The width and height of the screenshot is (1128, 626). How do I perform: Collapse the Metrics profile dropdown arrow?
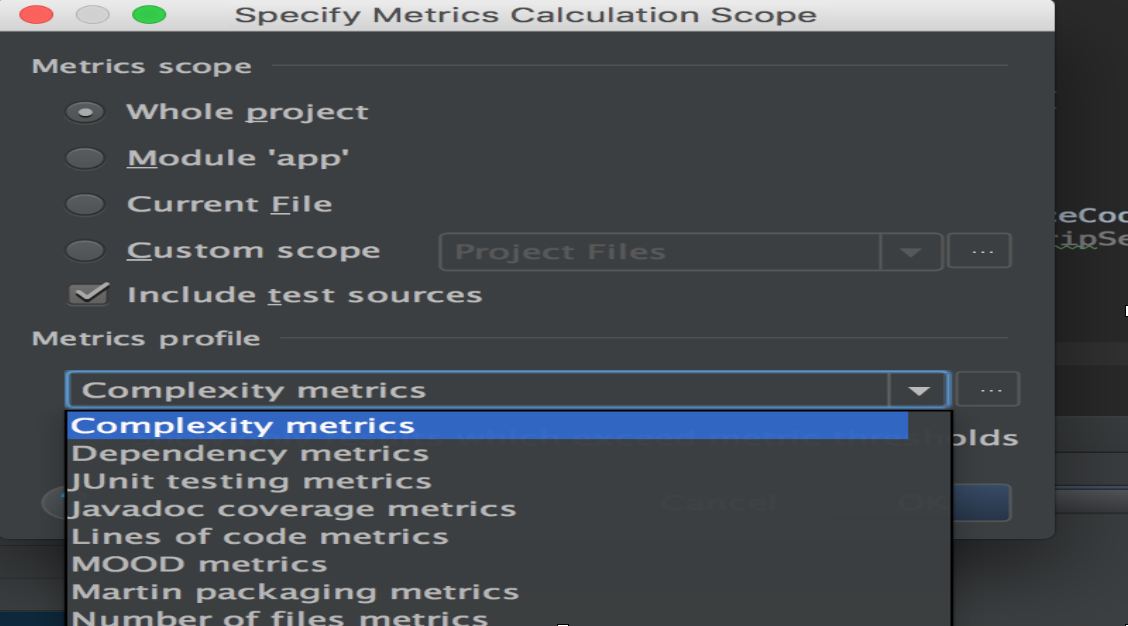coord(918,390)
